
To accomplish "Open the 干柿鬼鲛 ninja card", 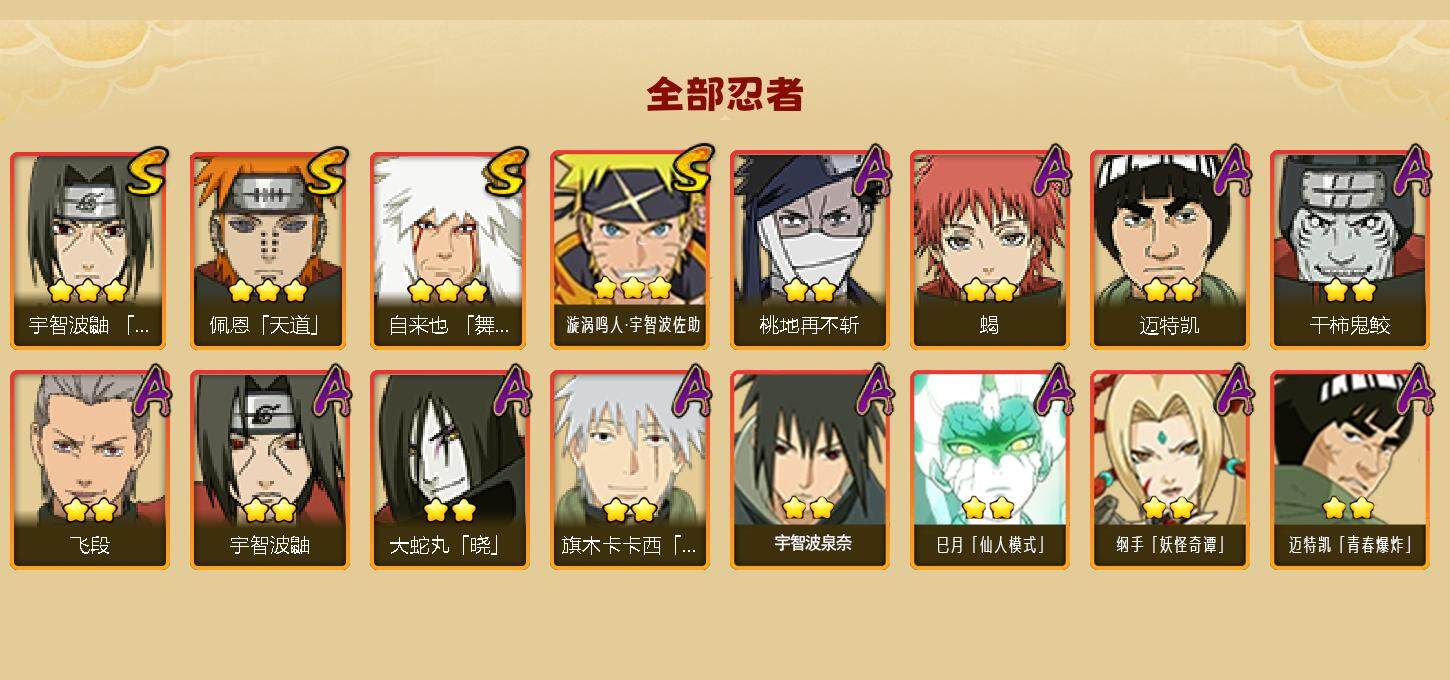I will click(x=1350, y=250).
